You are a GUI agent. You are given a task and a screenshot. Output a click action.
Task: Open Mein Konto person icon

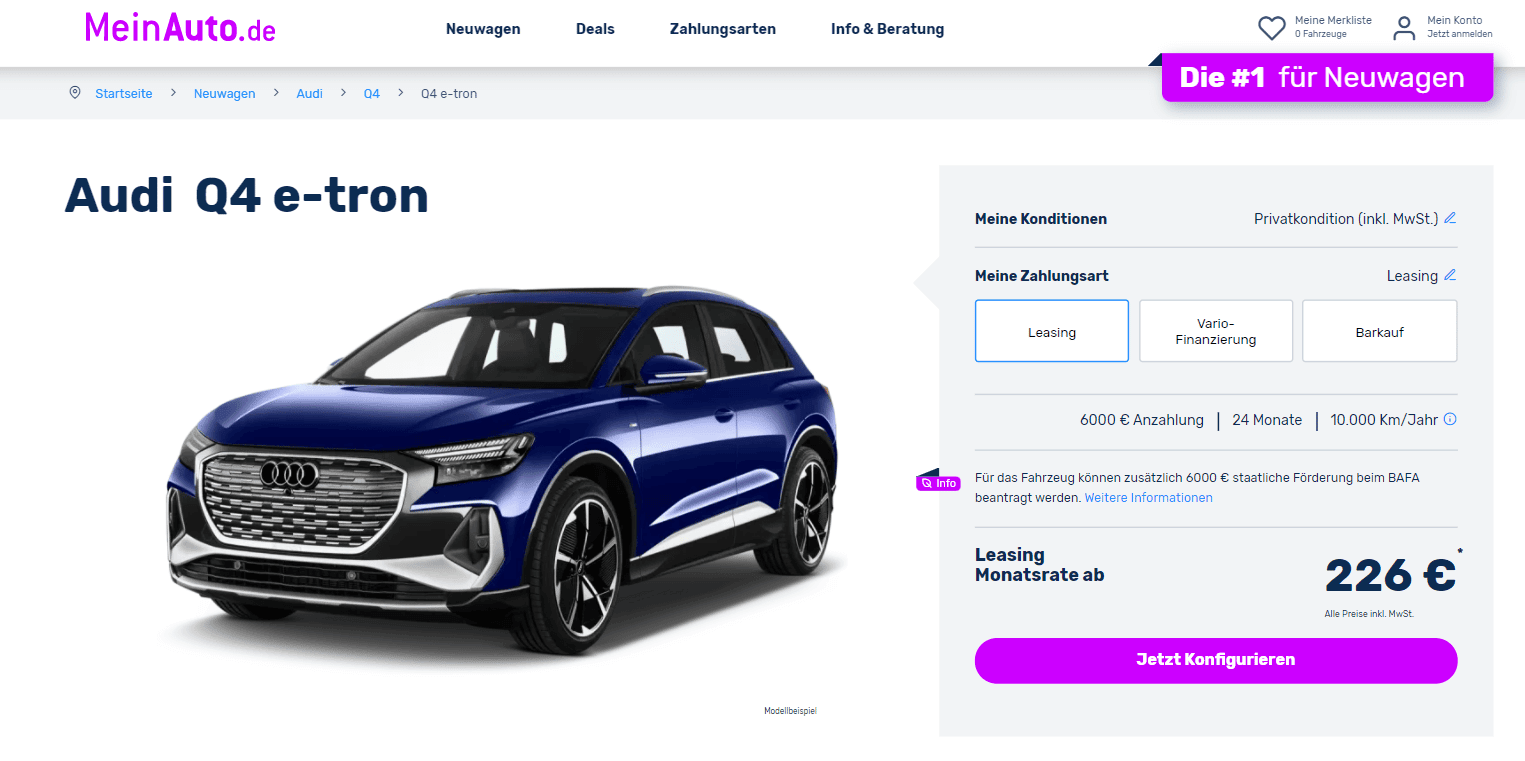pyautogui.click(x=1404, y=28)
